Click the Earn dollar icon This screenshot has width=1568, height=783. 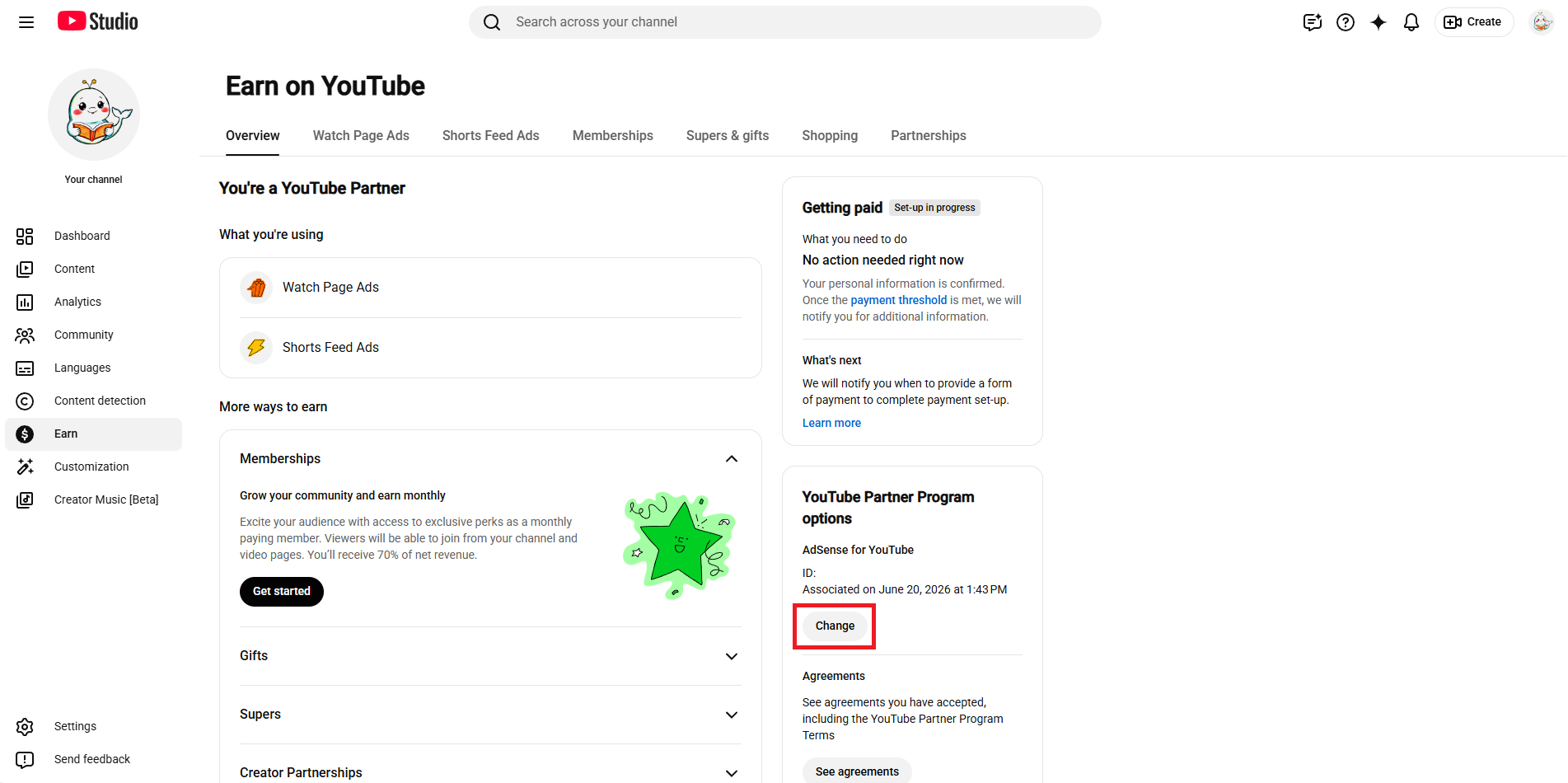click(x=25, y=434)
